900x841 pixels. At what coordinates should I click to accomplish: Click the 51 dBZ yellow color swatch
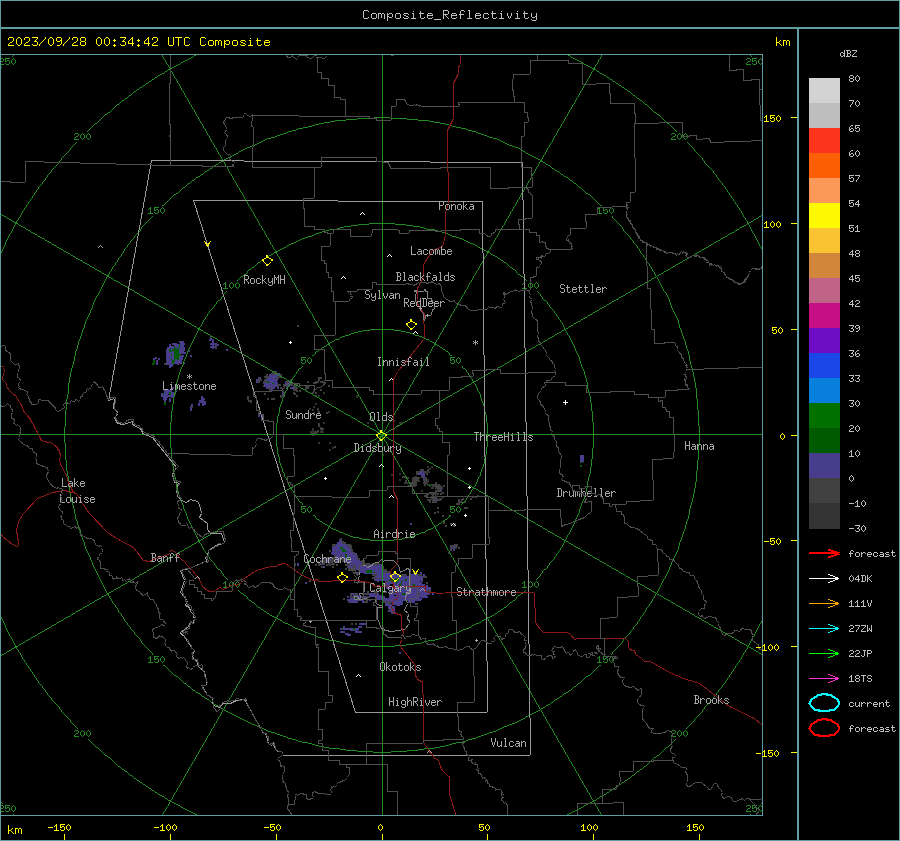point(824,216)
